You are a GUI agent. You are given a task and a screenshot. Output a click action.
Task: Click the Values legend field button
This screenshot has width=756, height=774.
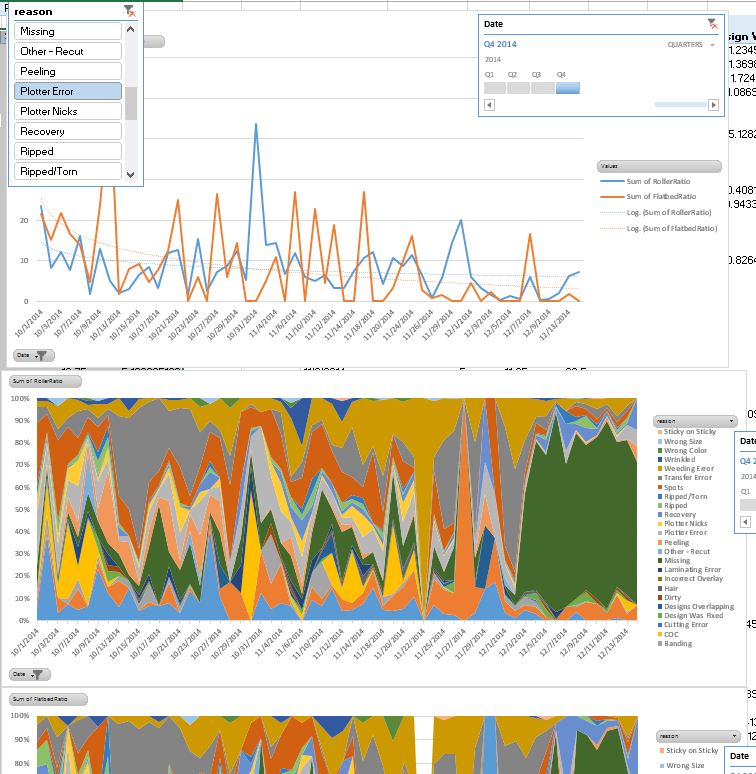[658, 166]
